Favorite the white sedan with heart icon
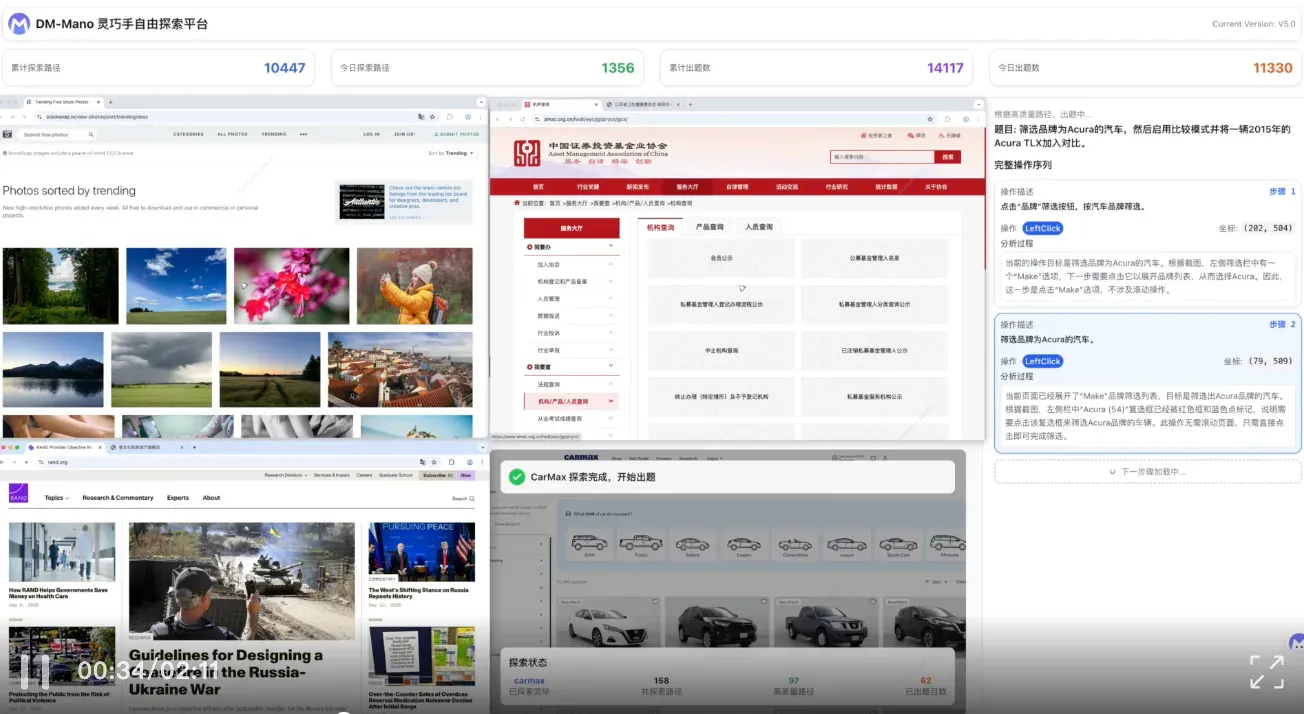The height and width of the screenshot is (714, 1304). tap(654, 602)
